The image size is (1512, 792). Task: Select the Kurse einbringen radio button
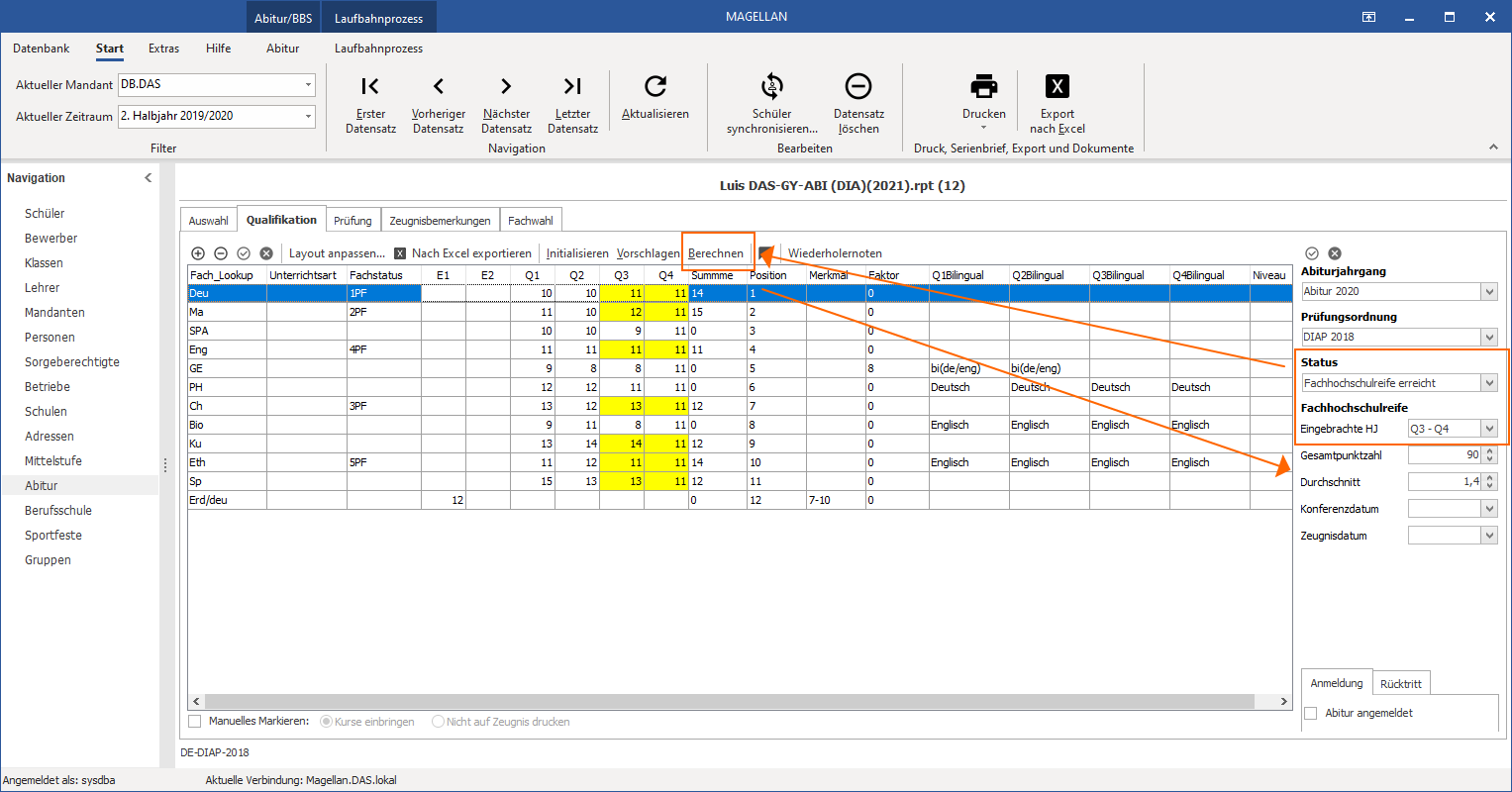(326, 722)
